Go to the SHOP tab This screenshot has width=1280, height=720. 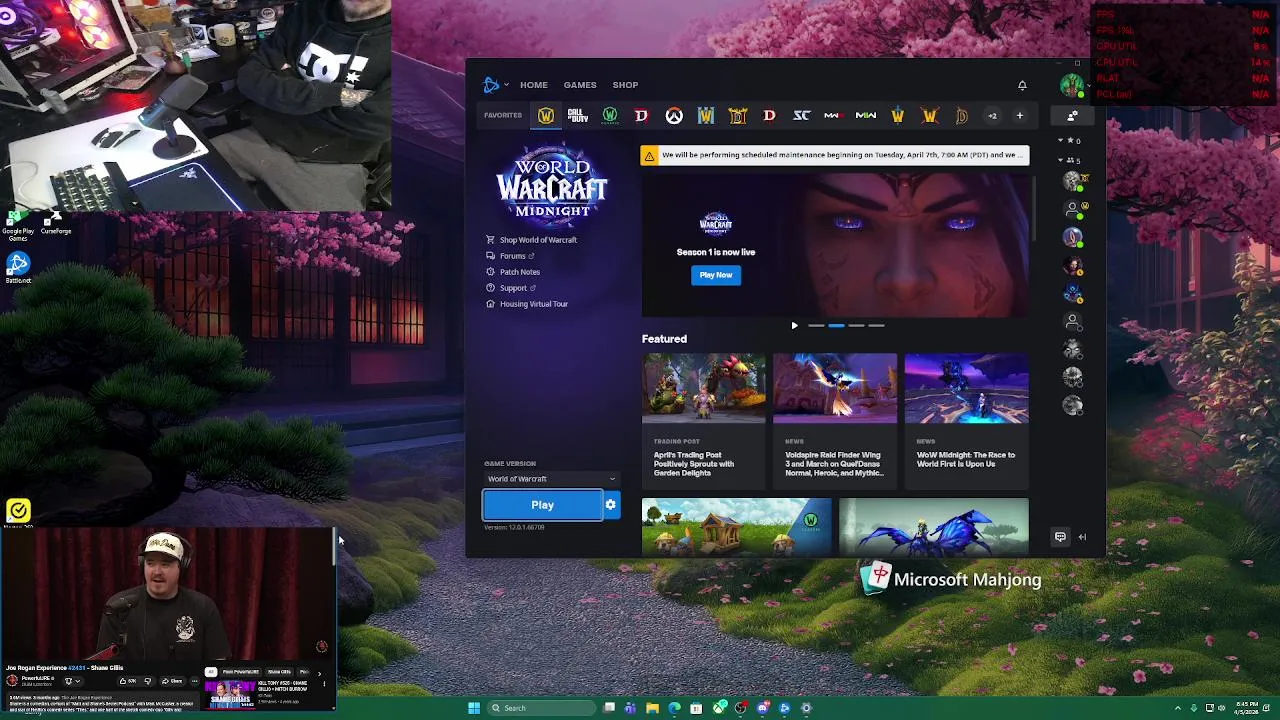(x=625, y=85)
